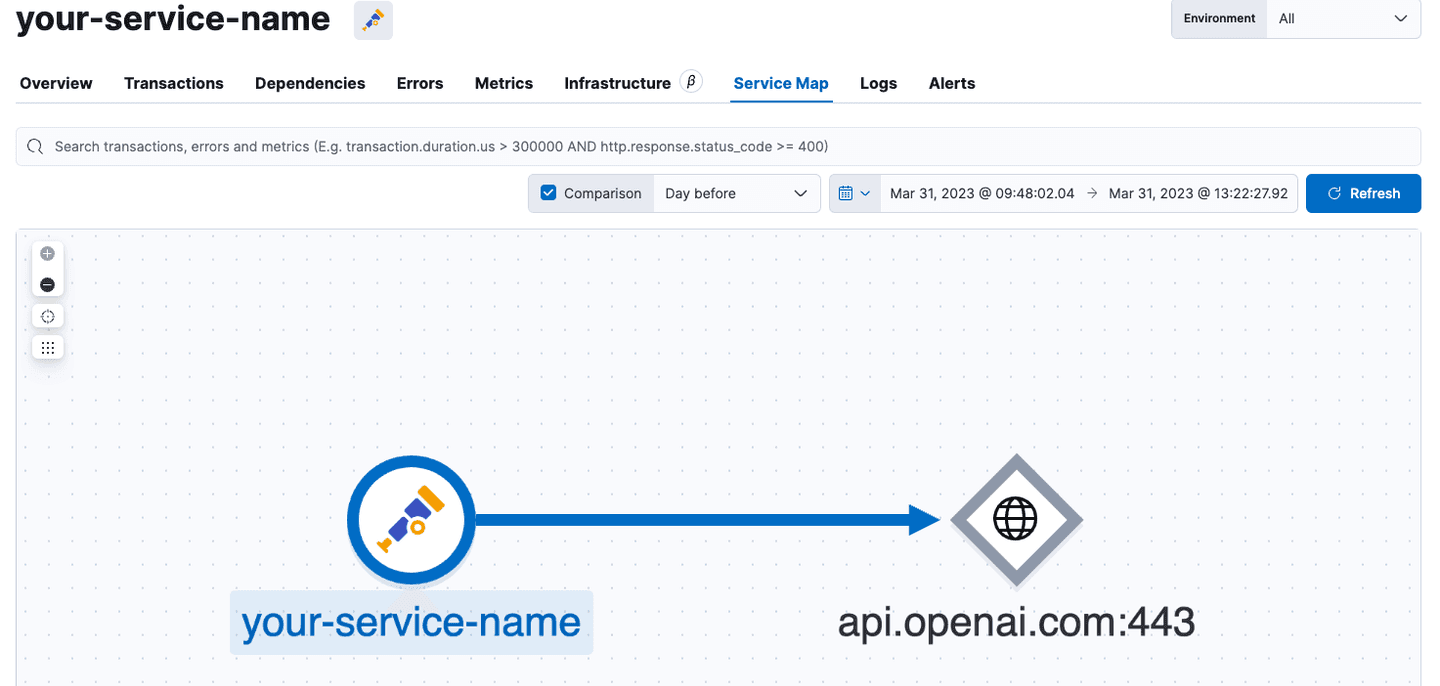Open the Infrastructure beta tab
This screenshot has height=686, width=1440.
click(x=617, y=83)
